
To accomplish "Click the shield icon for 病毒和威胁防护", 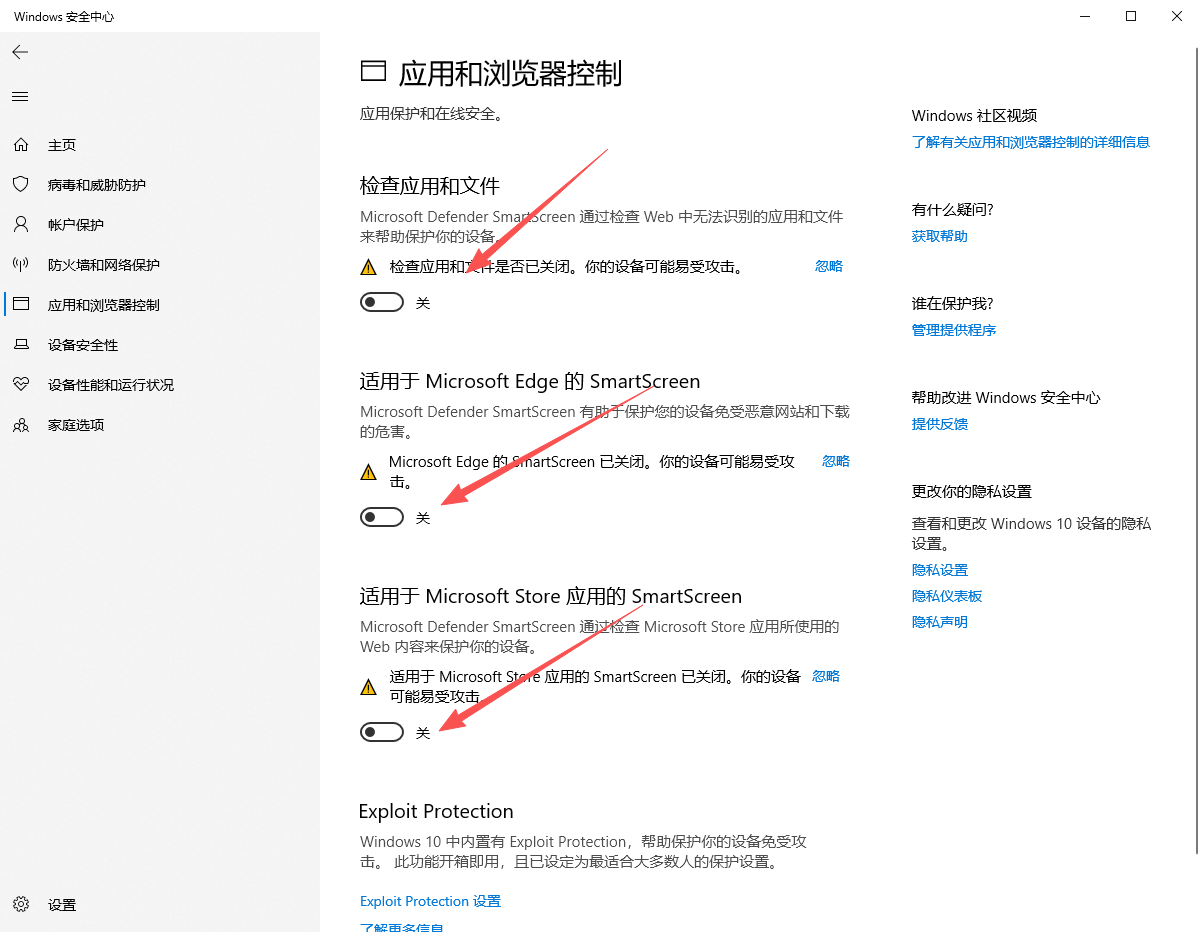I will [x=20, y=185].
